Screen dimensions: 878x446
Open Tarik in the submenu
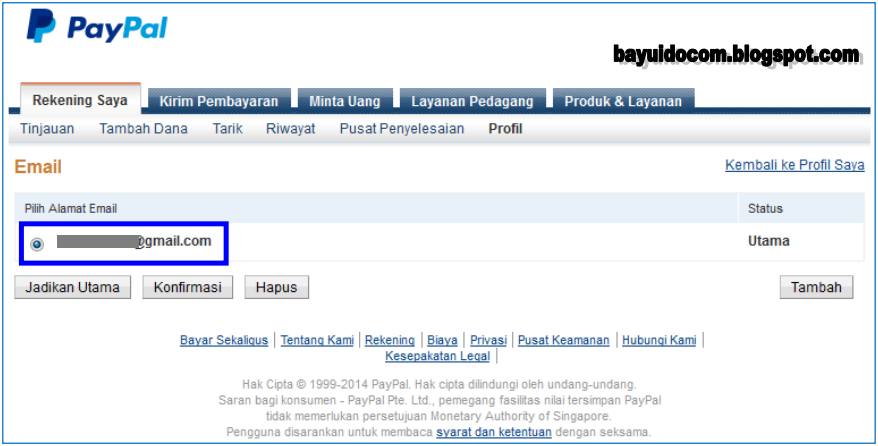pyautogui.click(x=227, y=129)
